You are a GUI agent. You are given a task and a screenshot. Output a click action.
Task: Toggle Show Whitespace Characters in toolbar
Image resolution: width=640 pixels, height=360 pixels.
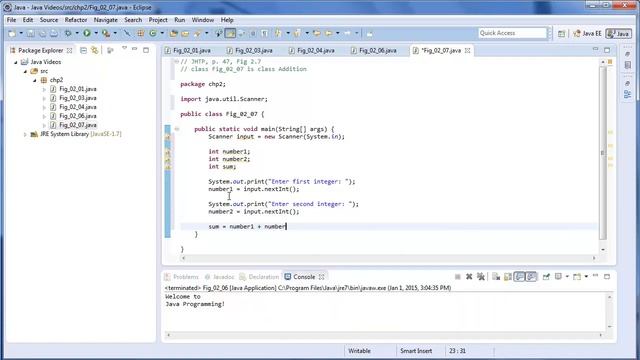(x=264, y=33)
